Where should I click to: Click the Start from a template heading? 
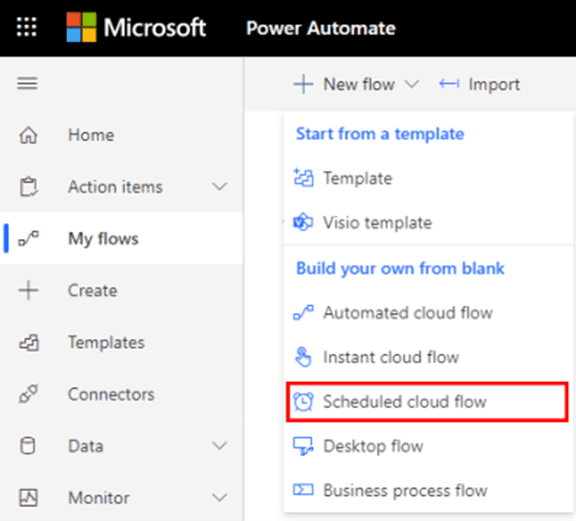[380, 134]
